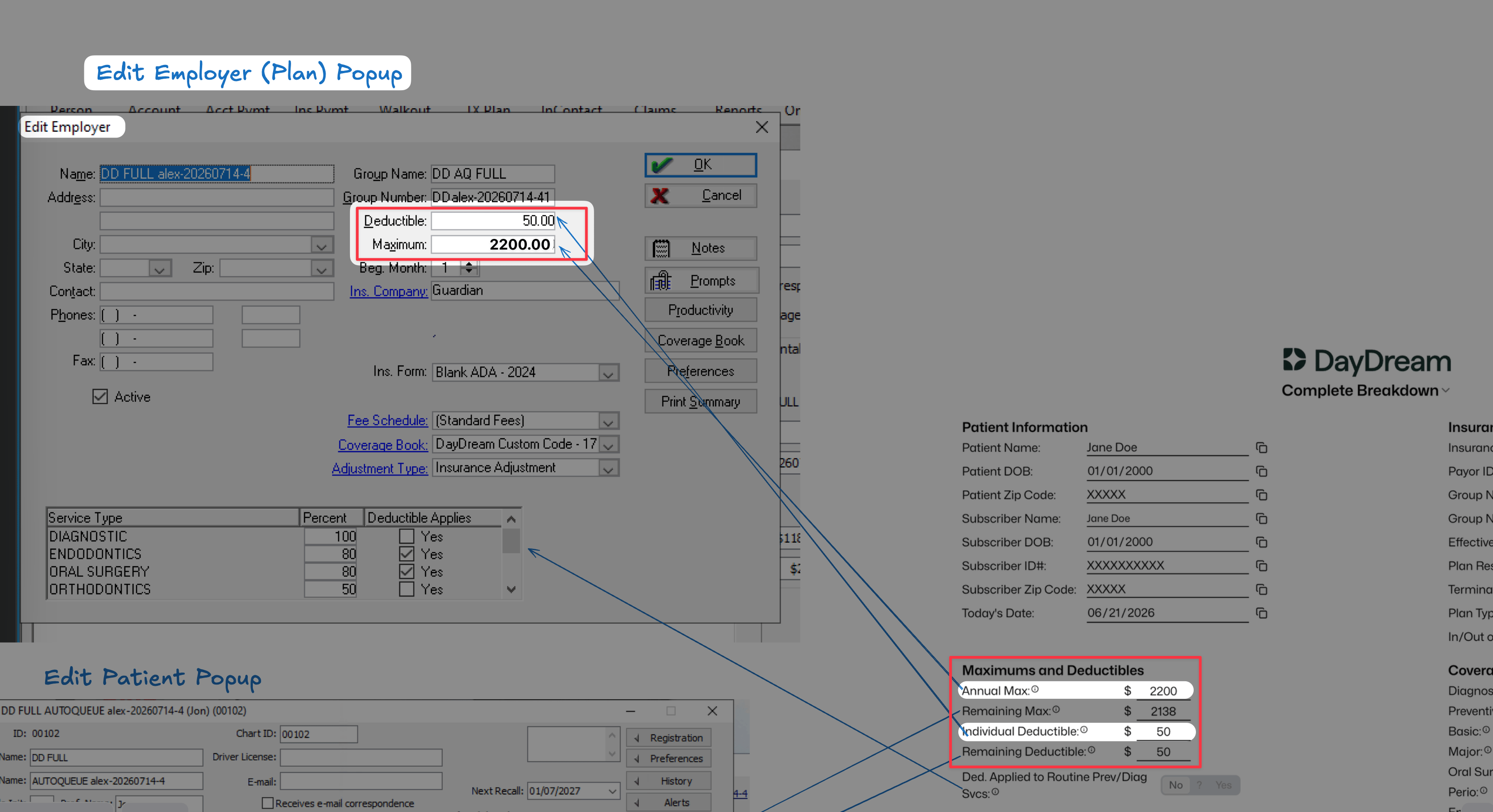Click OK in Edit Employer
Image resolution: width=1493 pixels, height=812 pixels.
701,165
